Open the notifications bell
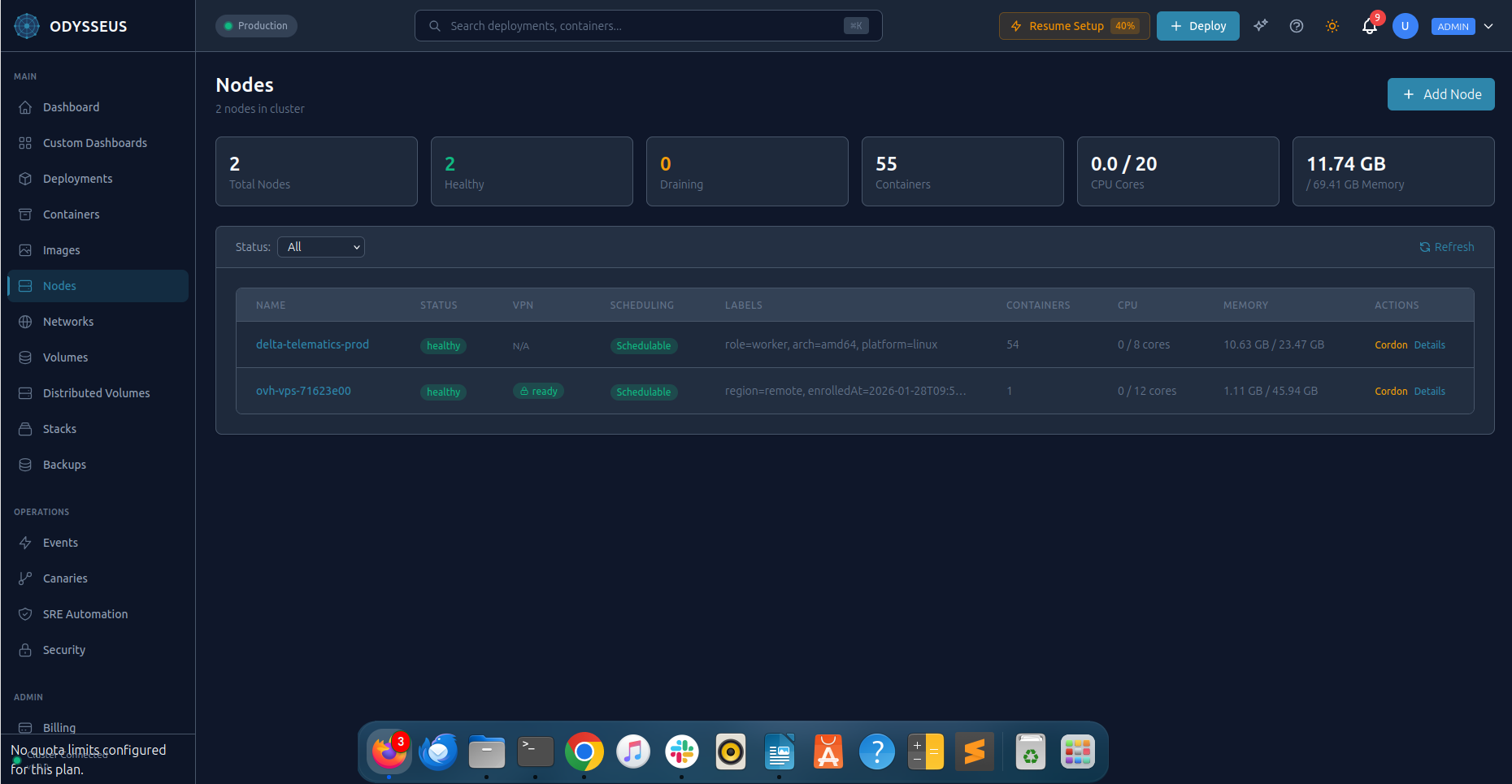Image resolution: width=1512 pixels, height=784 pixels. click(x=1369, y=26)
